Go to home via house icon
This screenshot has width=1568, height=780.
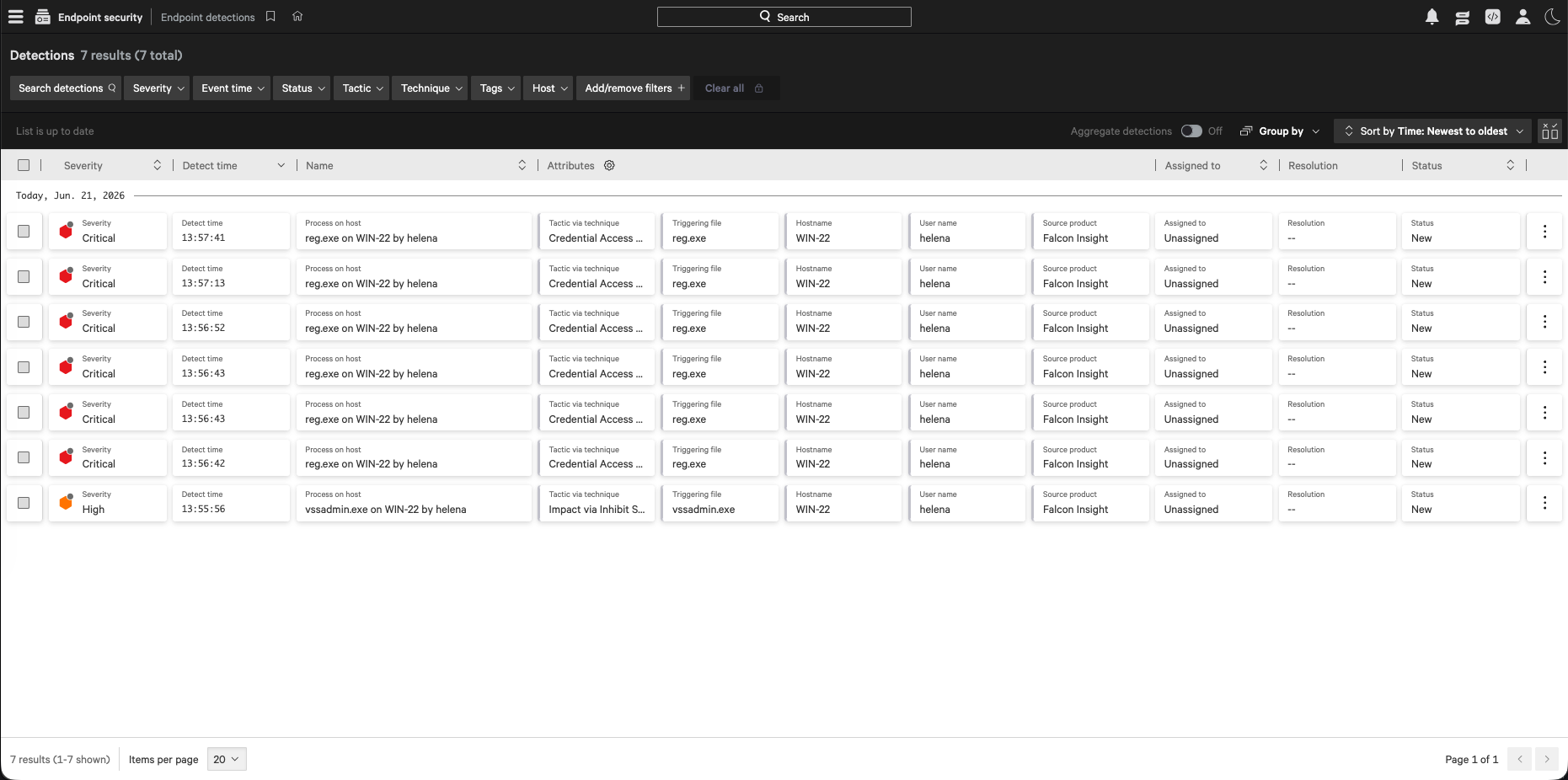(297, 16)
